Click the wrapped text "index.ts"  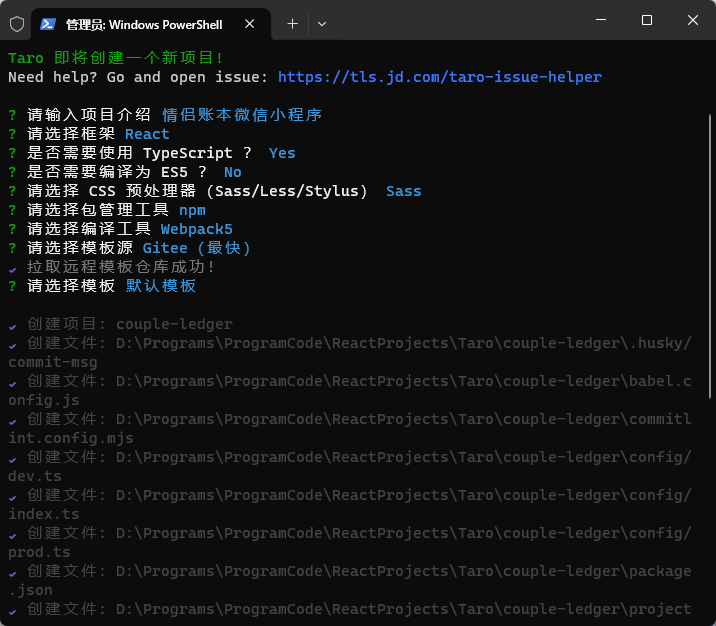click(44, 514)
